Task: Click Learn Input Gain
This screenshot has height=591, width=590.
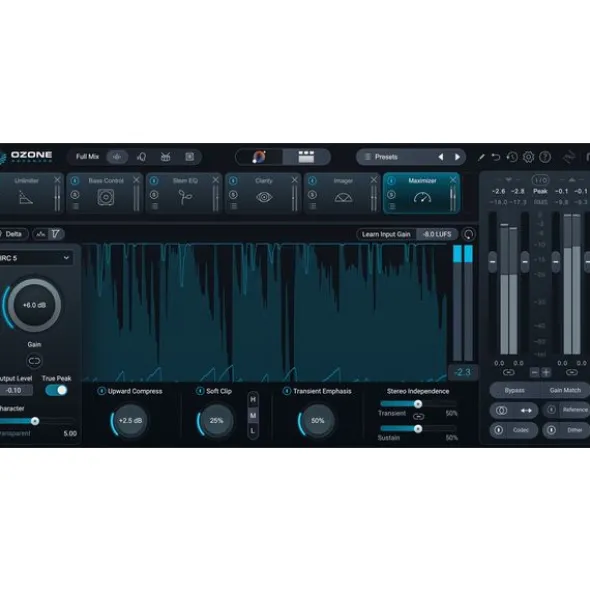Action: pos(386,234)
